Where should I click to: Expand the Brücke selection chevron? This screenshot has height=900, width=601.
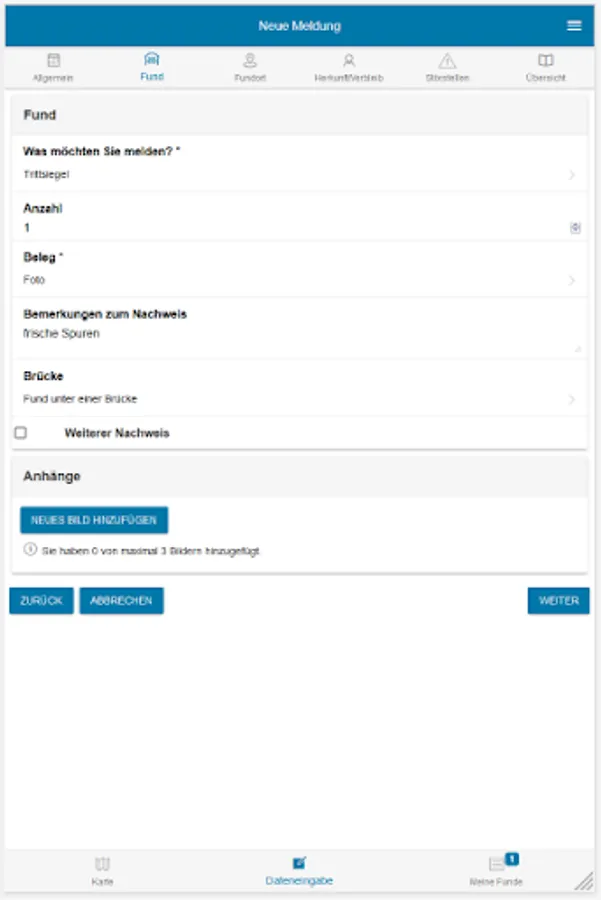click(x=572, y=399)
